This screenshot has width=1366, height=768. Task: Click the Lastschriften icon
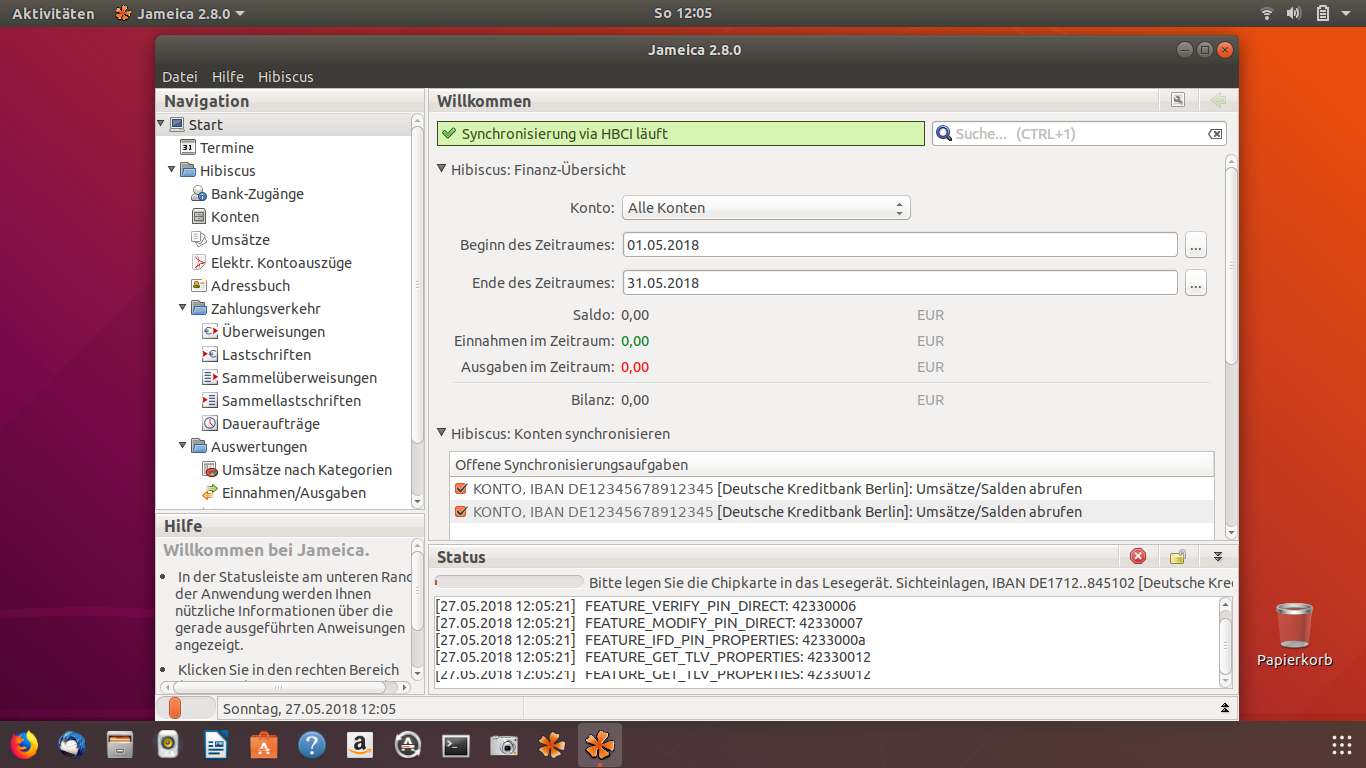click(210, 355)
